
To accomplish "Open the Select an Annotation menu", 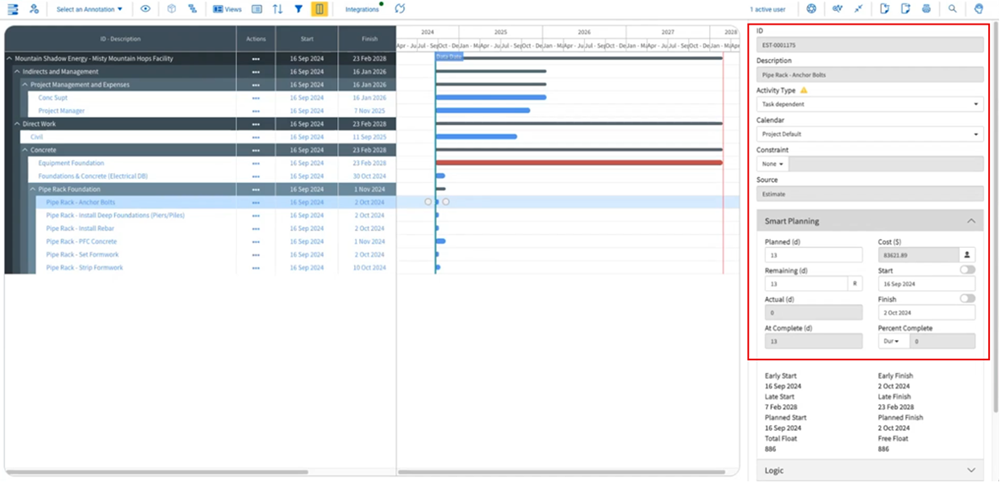I will point(89,10).
